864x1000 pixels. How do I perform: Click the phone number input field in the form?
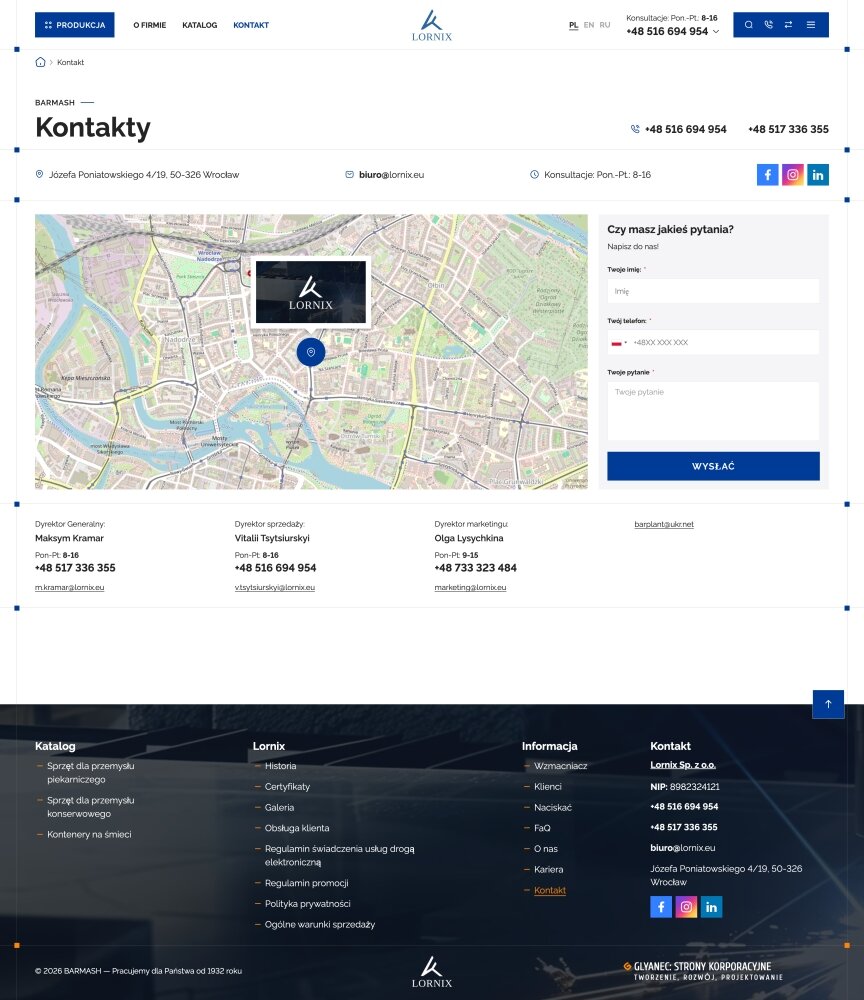tap(714, 342)
